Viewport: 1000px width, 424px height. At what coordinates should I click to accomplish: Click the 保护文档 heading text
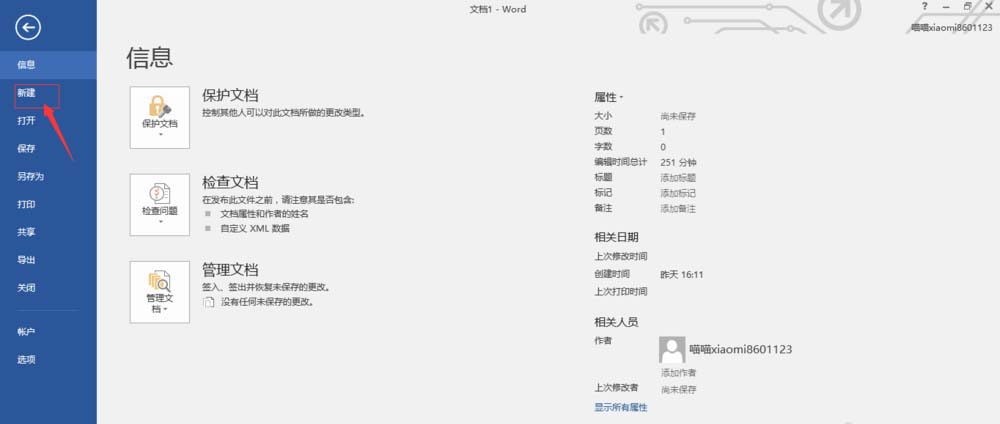coord(230,96)
